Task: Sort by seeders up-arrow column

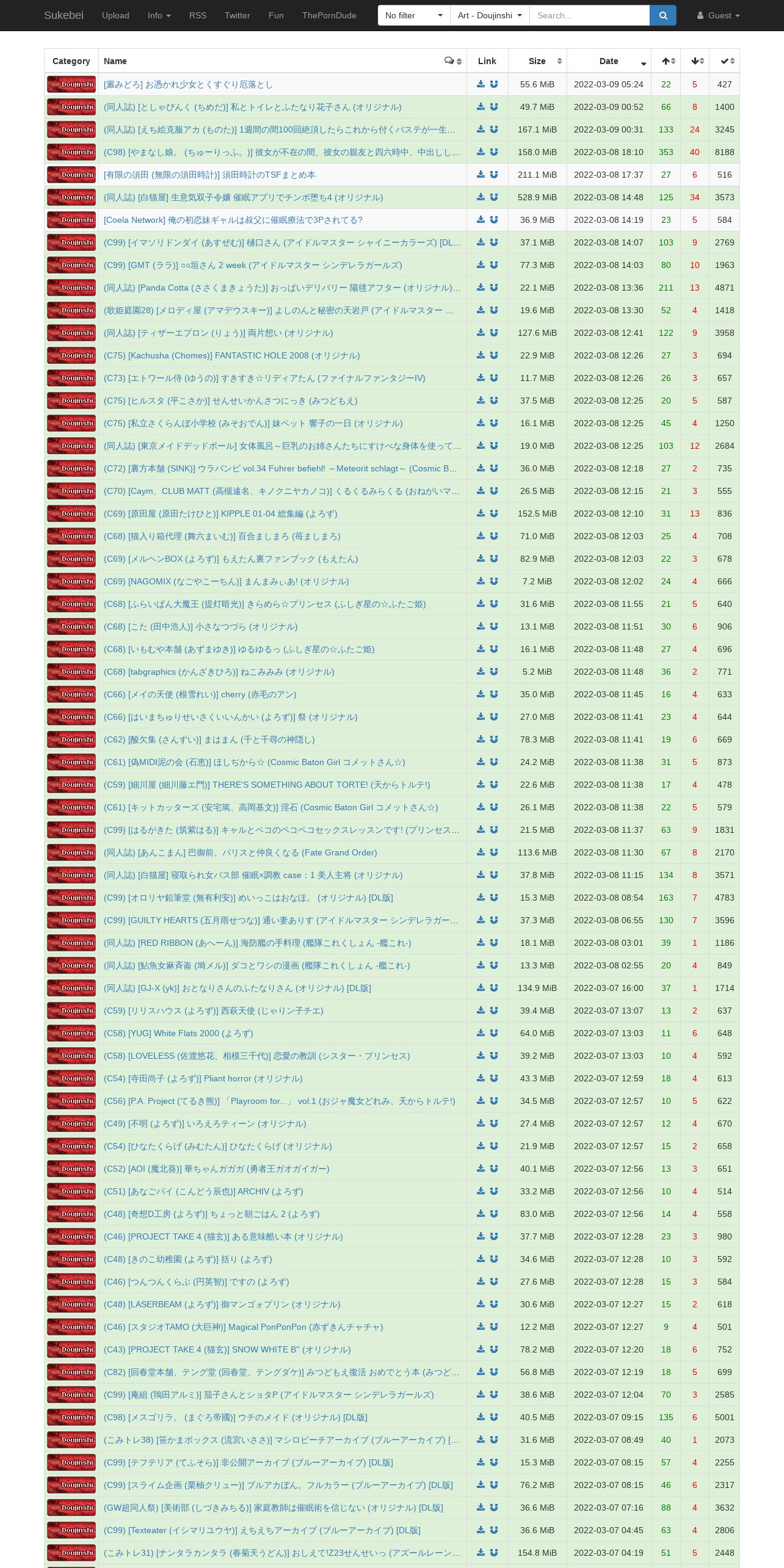Action: (666, 61)
